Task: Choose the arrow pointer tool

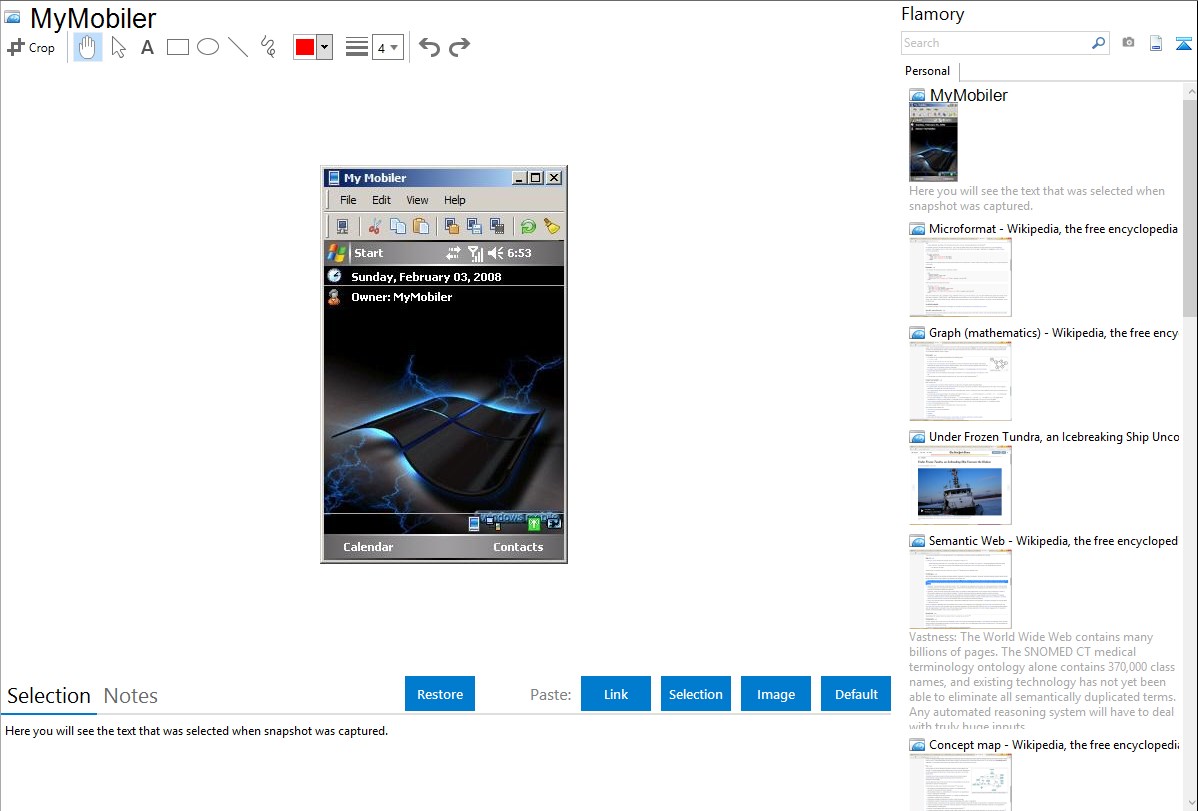Action: tap(118, 47)
